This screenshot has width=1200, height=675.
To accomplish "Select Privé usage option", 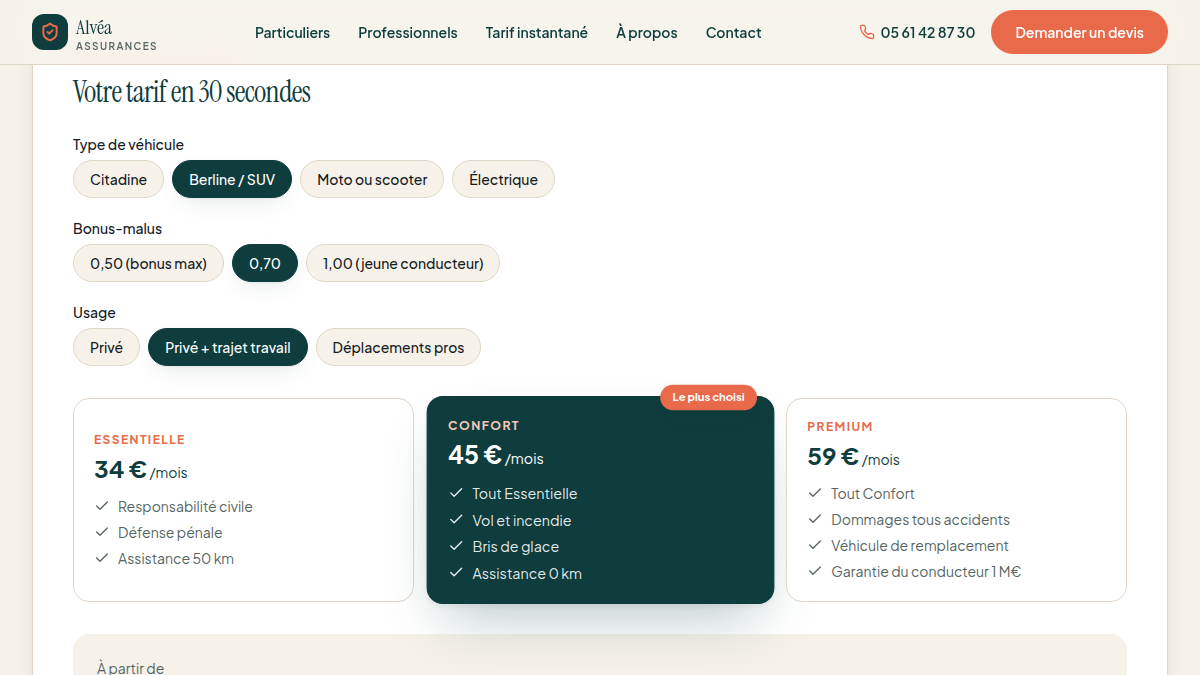I will click(x=106, y=347).
